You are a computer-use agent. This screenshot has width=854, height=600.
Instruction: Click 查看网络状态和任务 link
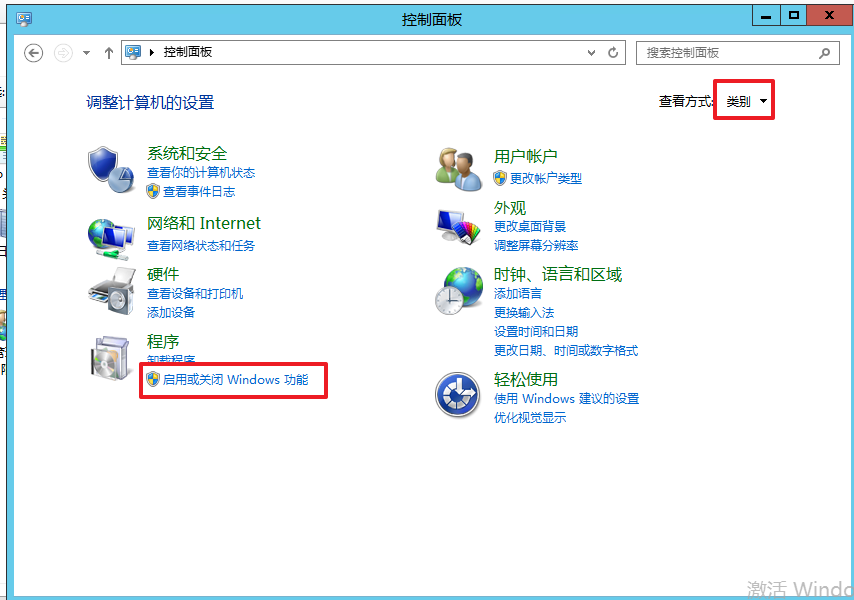tap(201, 246)
